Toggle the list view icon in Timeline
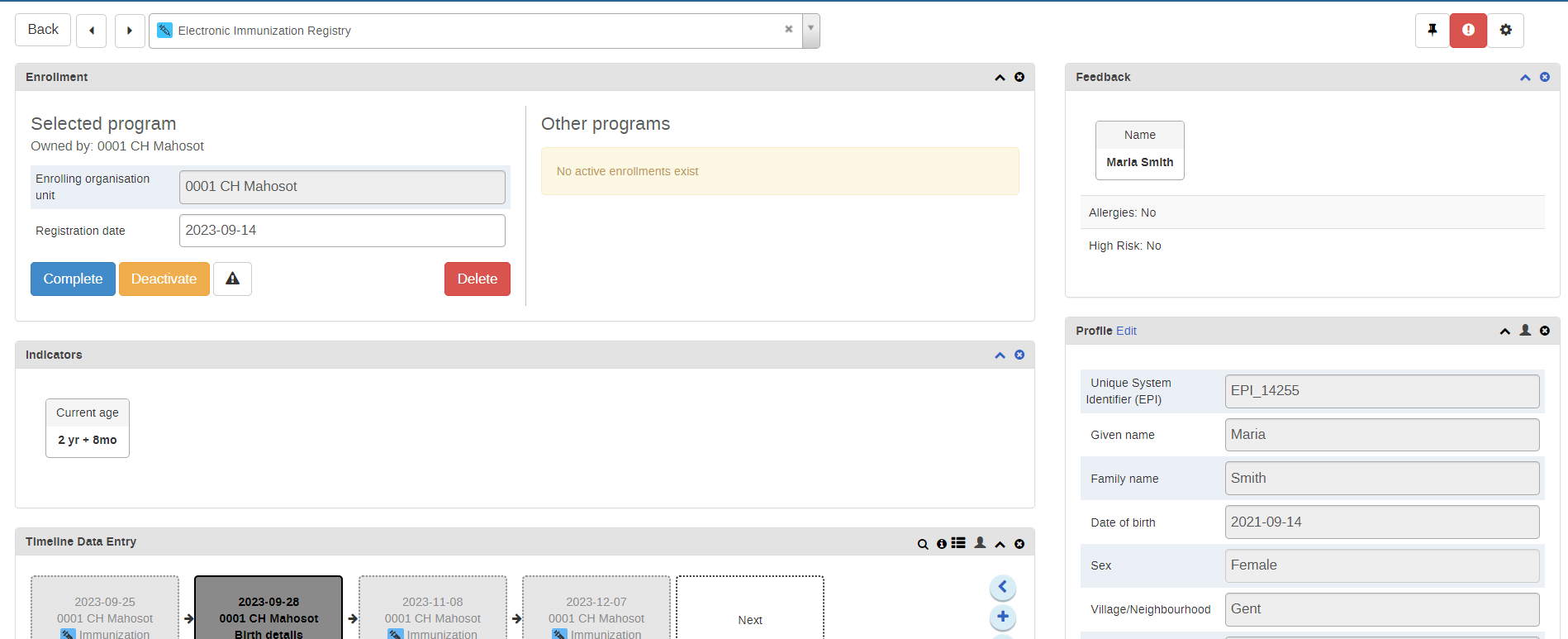Screen dimensions: 1568x639 958,543
